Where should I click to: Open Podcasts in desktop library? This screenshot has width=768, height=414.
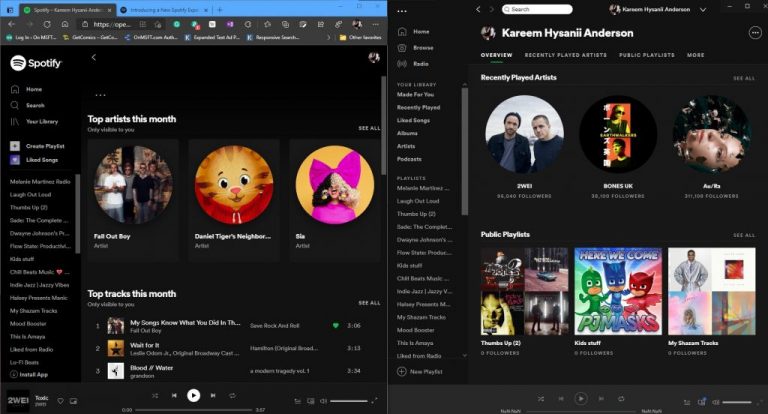pos(409,159)
